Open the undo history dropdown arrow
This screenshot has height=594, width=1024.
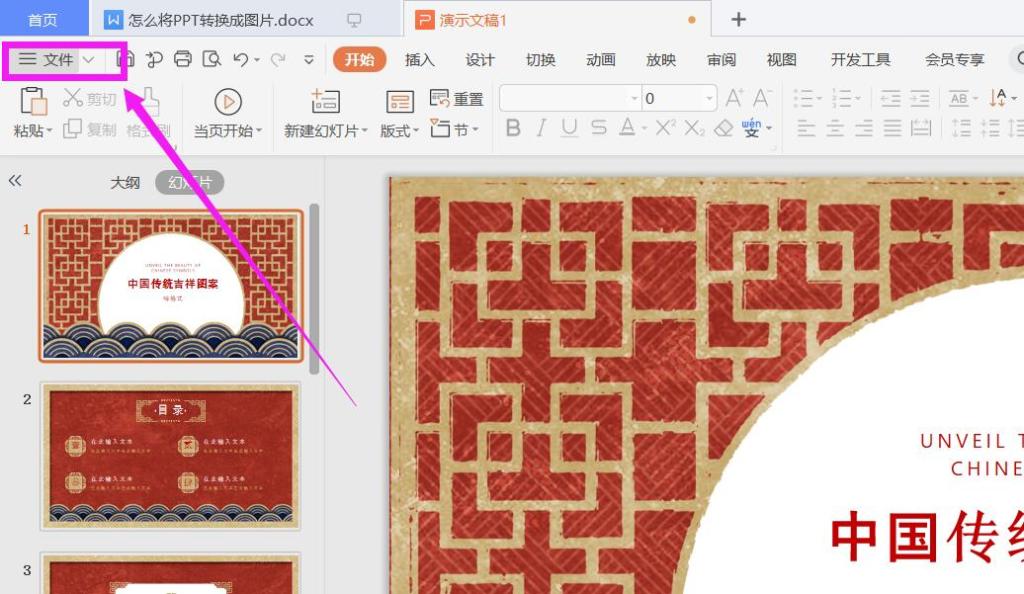coord(257,60)
